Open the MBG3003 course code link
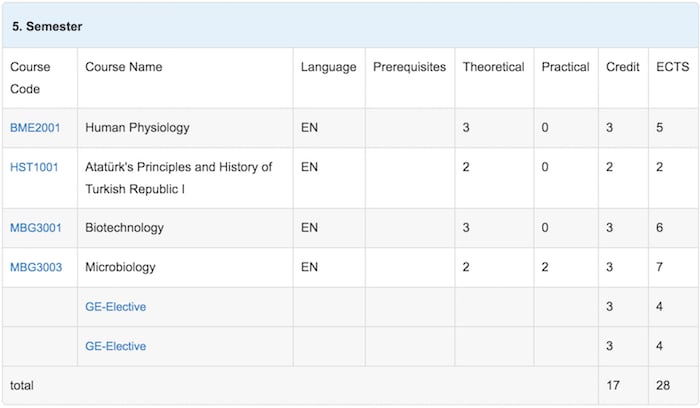 tap(36, 268)
